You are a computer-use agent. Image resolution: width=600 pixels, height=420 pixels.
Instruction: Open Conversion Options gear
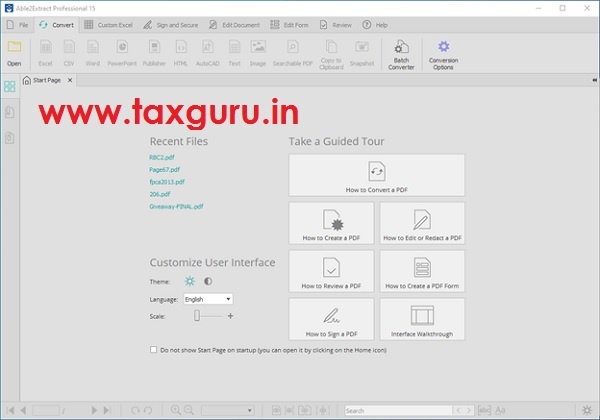click(443, 55)
